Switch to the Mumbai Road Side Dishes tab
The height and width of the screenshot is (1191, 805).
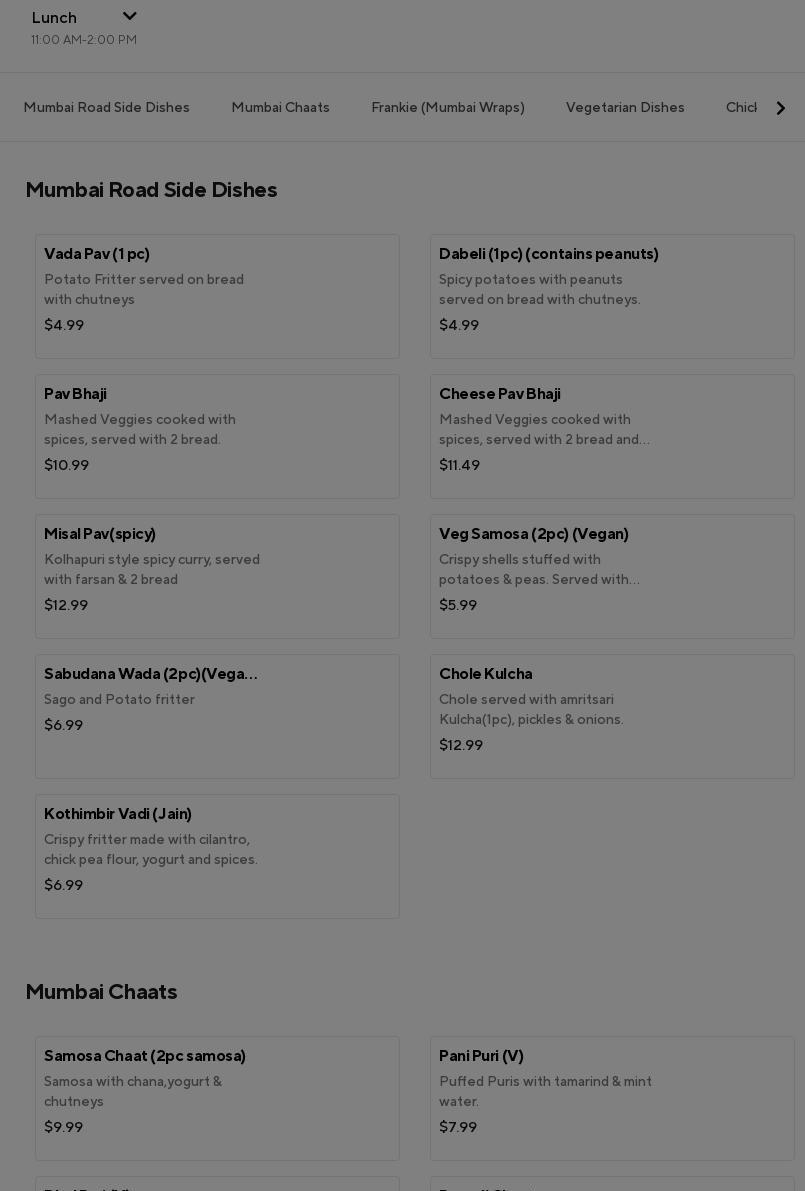pos(107,108)
